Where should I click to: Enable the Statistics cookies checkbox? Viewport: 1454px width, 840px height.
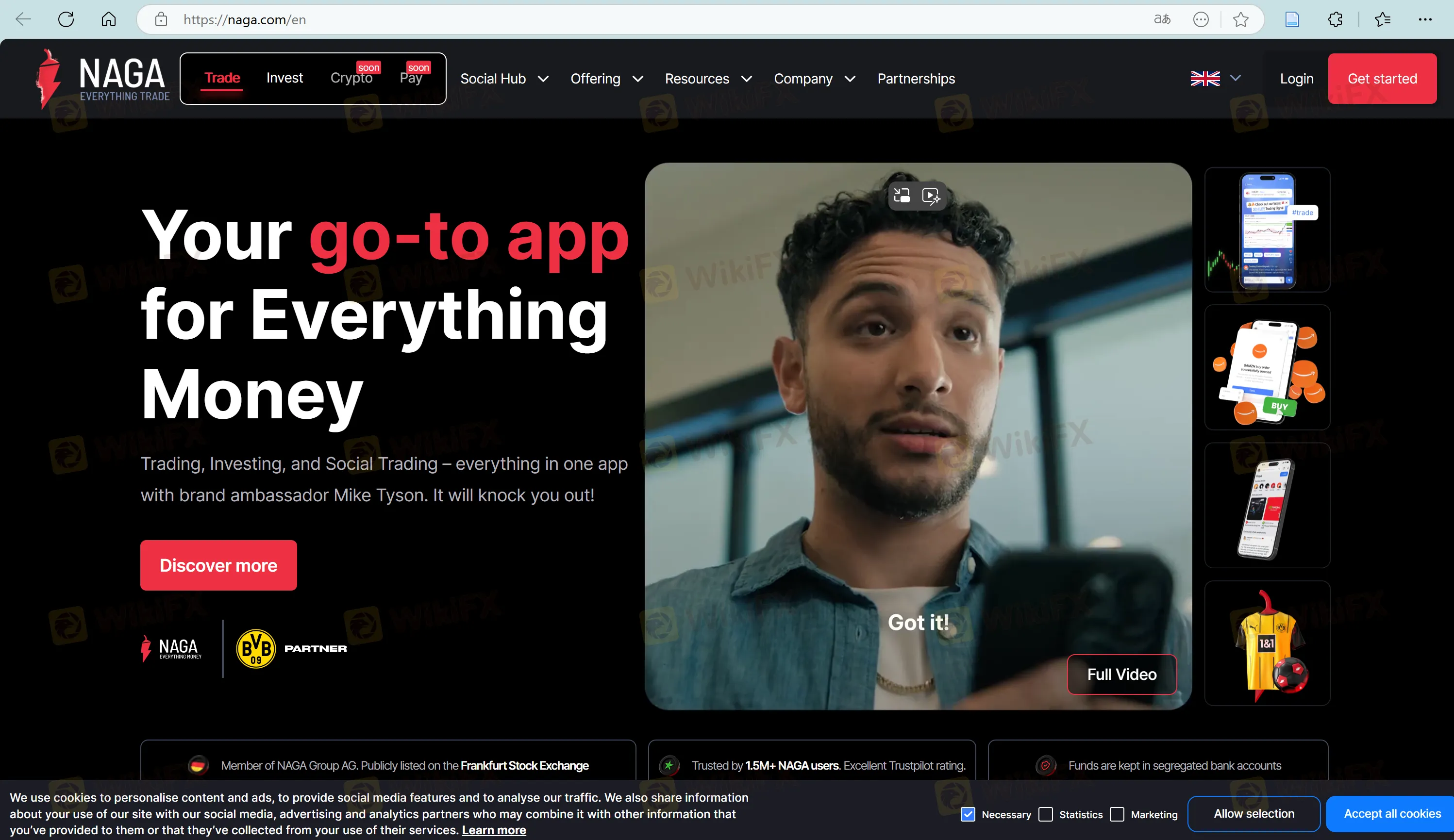(x=1046, y=814)
